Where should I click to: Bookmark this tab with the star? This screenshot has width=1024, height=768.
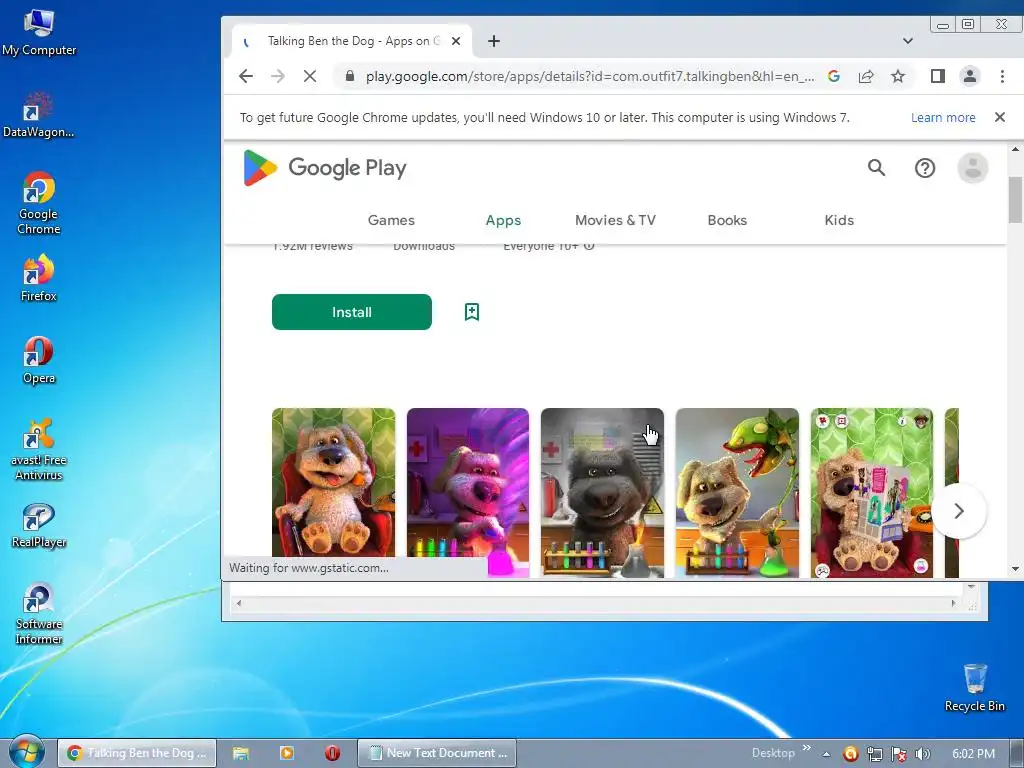click(x=898, y=76)
